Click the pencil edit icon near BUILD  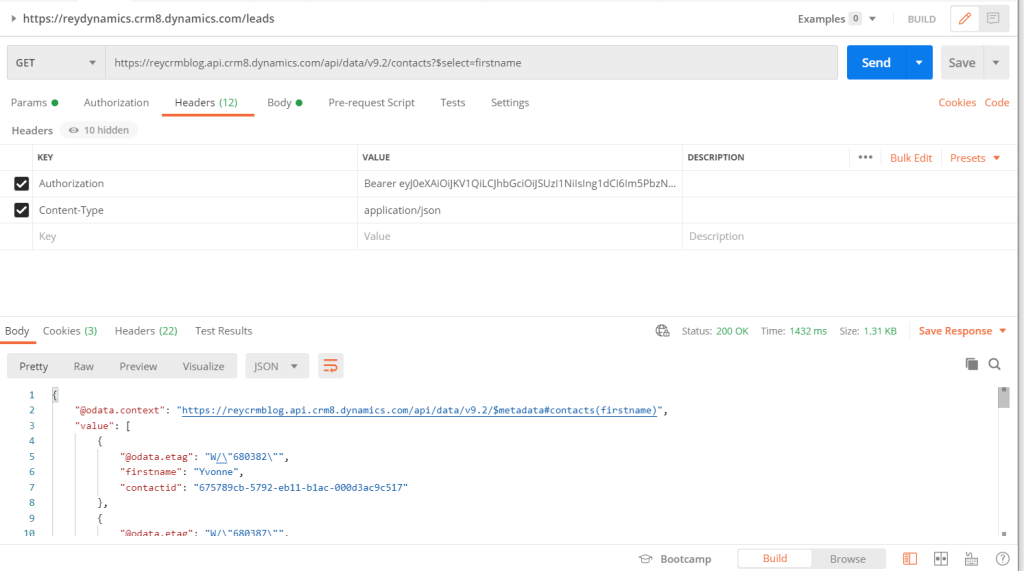tap(965, 19)
